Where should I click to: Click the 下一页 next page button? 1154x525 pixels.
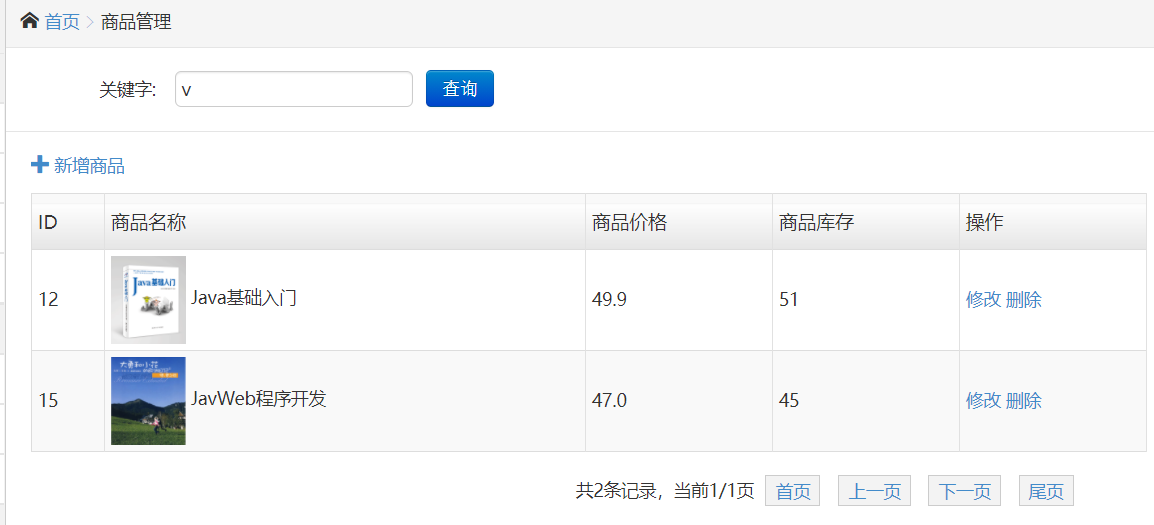pos(964,491)
